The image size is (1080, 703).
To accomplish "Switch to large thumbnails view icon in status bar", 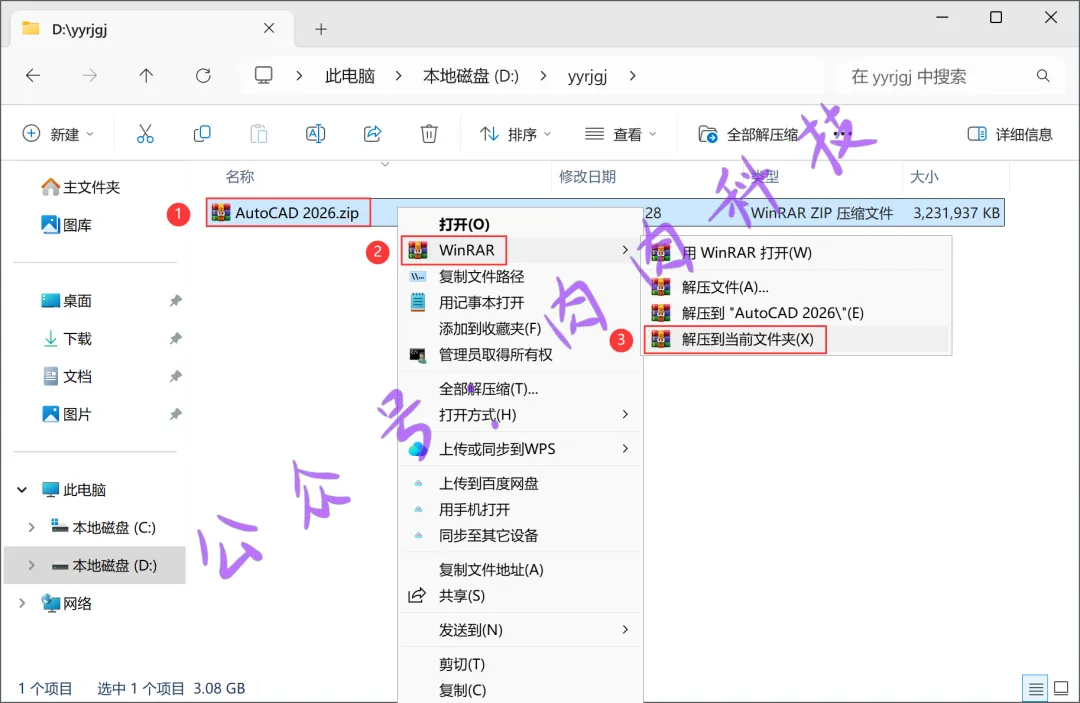I will [1061, 687].
